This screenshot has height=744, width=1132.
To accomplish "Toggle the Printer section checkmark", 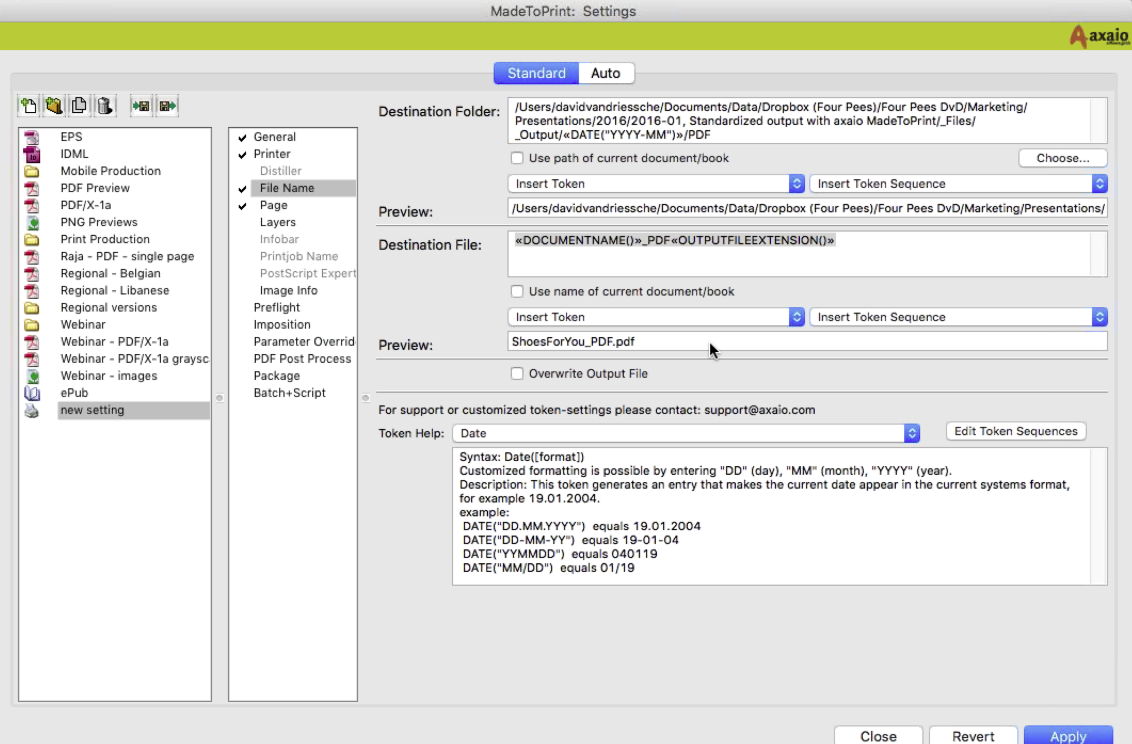I will pos(243,154).
